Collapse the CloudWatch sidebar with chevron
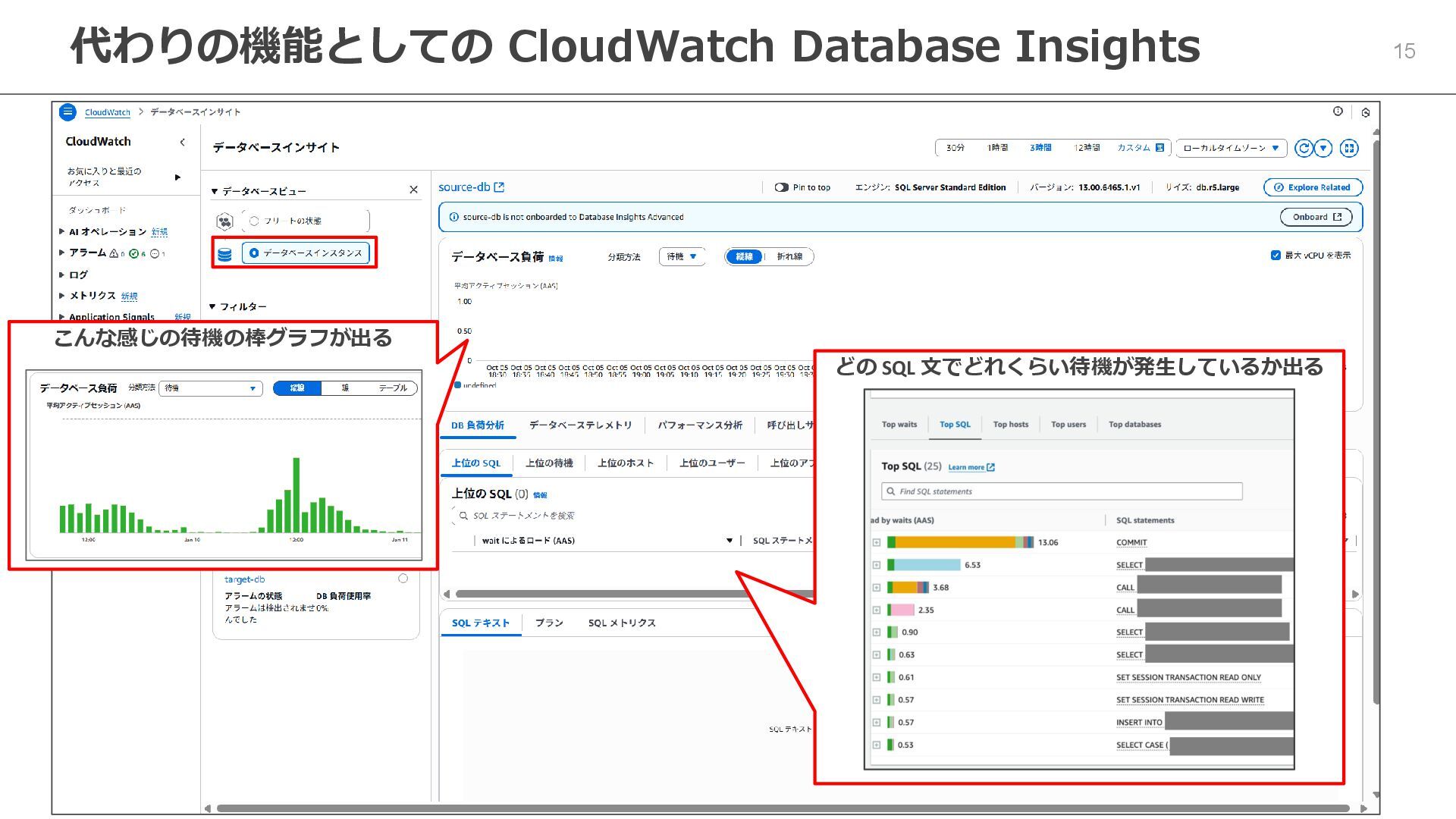Viewport: 1456px width, 819px height. click(x=182, y=142)
